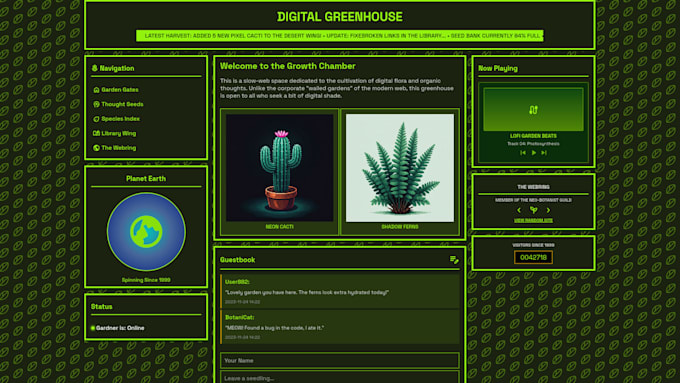The image size is (680, 383).
Task: Open the Thought Seeds link
Action: click(122, 104)
